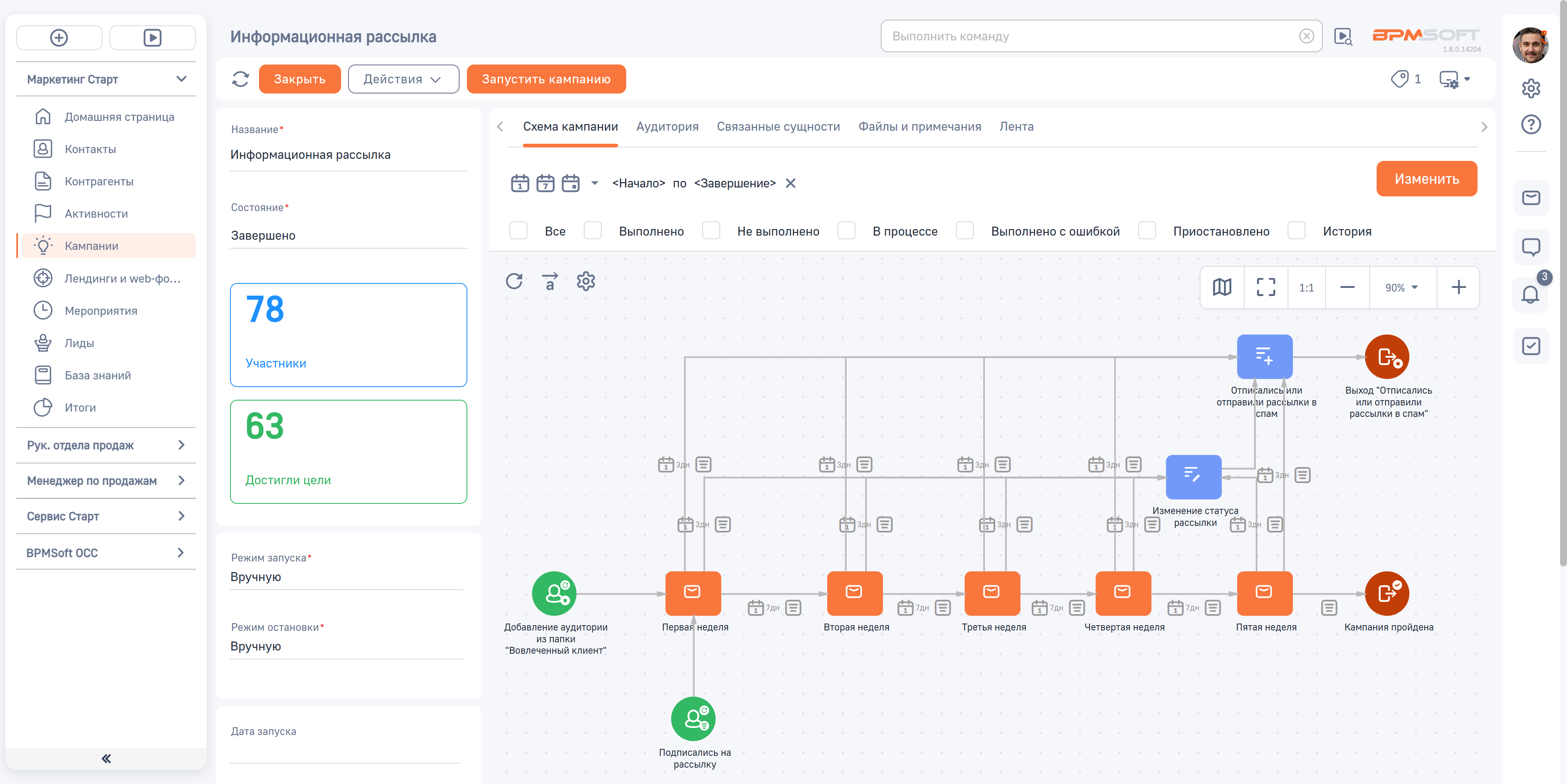This screenshot has height=784, width=1567.
Task: Zoom in the campaign diagram with plus
Action: [1458, 287]
